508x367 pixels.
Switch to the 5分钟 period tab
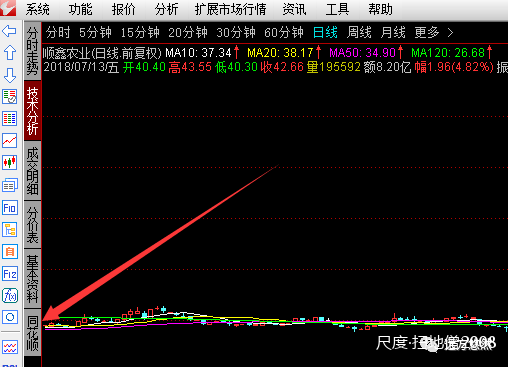pyautogui.click(x=95, y=33)
